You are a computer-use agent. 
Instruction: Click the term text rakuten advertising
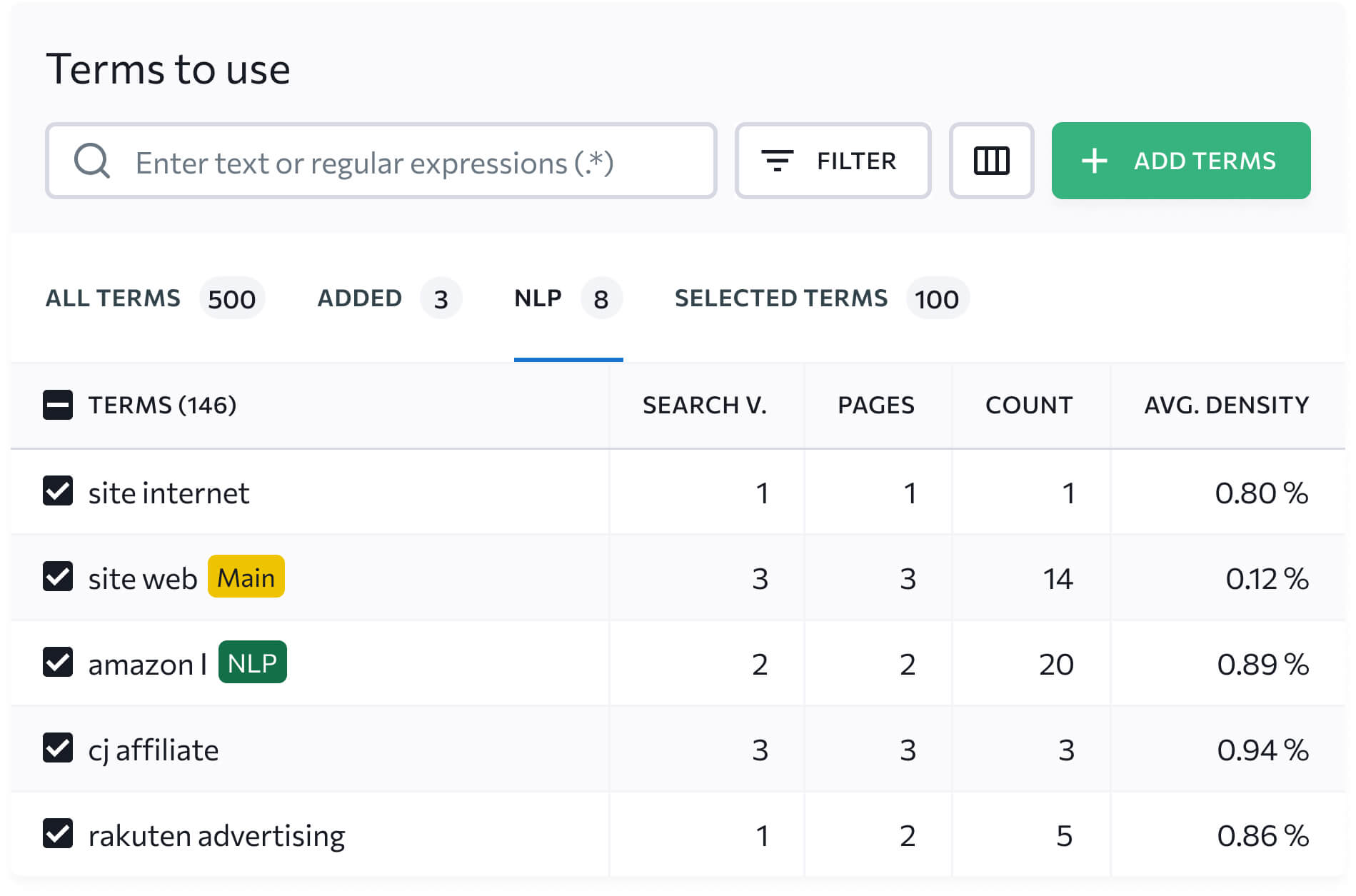pos(217,836)
